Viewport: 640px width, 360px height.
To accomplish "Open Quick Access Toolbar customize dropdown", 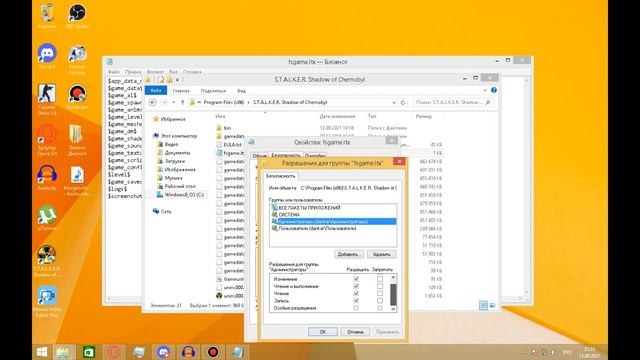I will click(178, 80).
